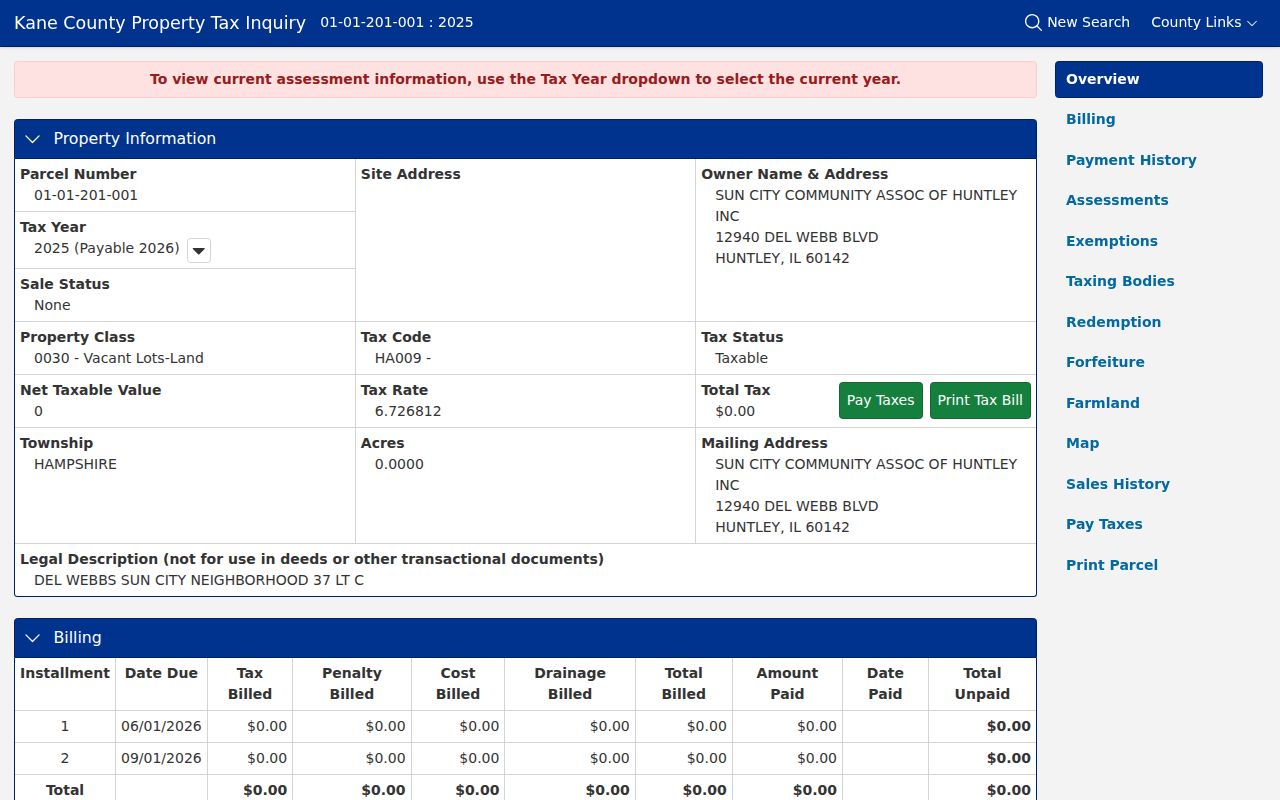
Task: Click the property class 0030 - Vacant Lots-Land
Action: coord(119,358)
